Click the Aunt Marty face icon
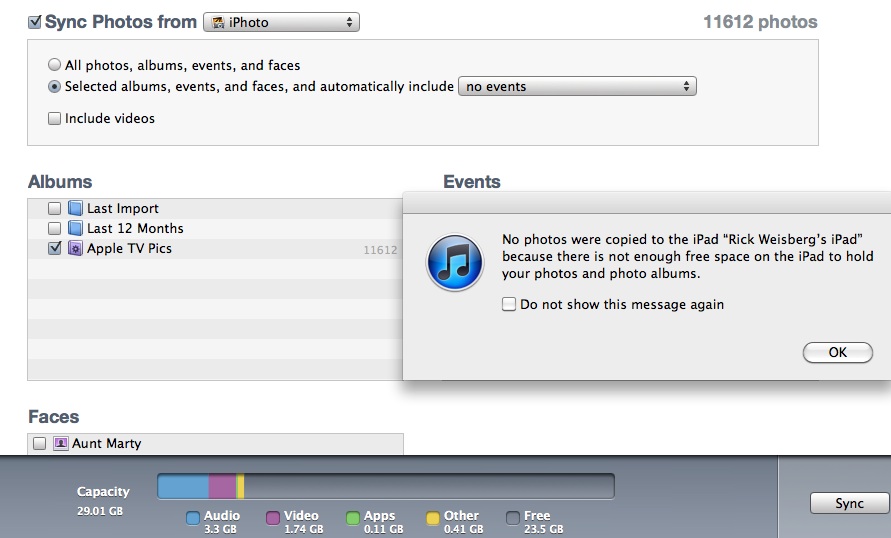The image size is (891, 538). click(x=60, y=443)
